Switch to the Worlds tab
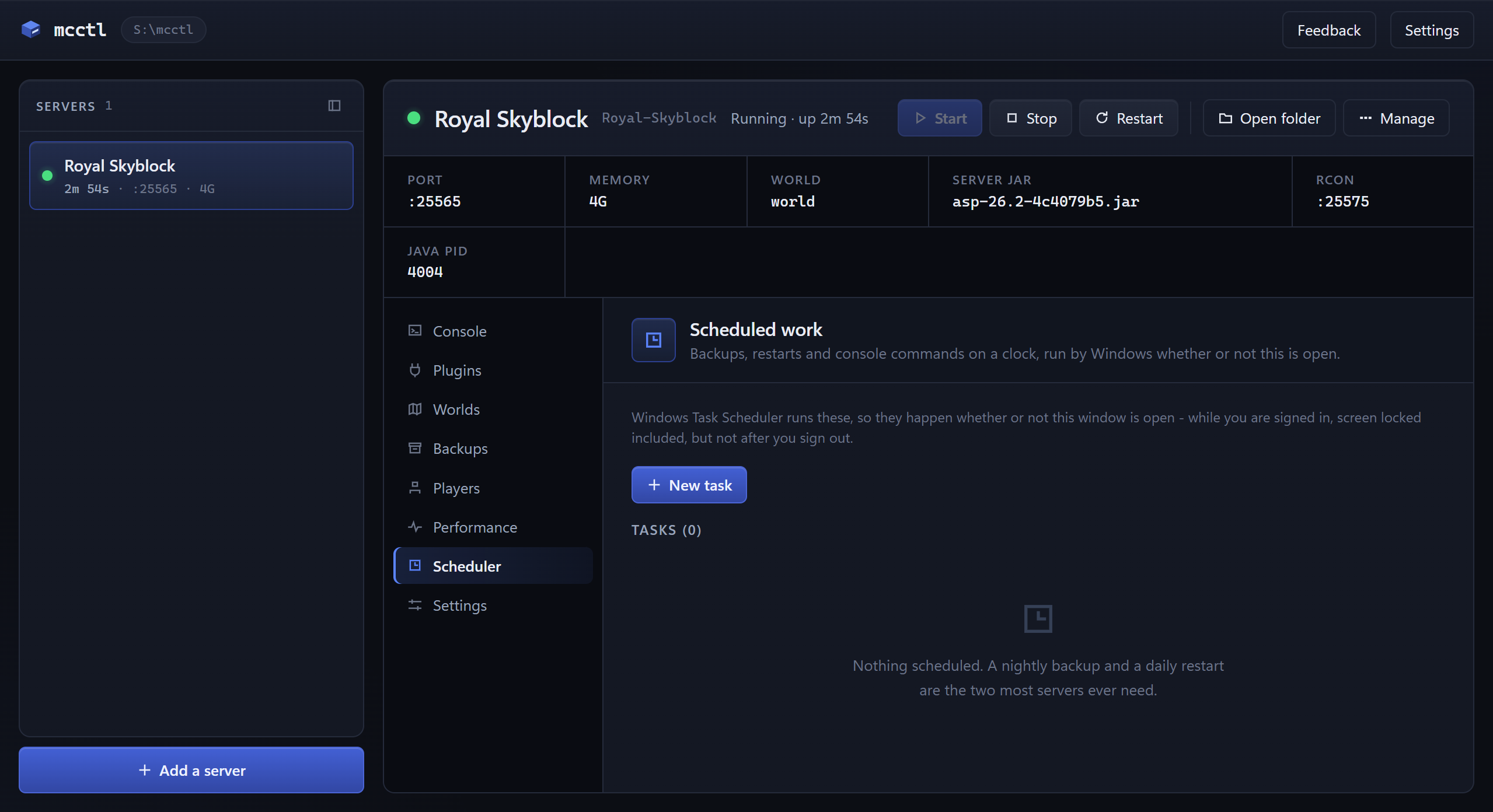Image resolution: width=1493 pixels, height=812 pixels. [493, 409]
